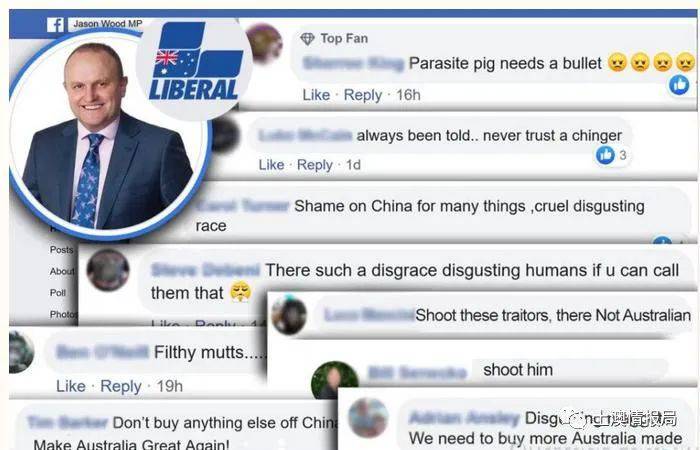Click the Facebook logo icon
This screenshot has height=450, width=700.
[x=55, y=25]
